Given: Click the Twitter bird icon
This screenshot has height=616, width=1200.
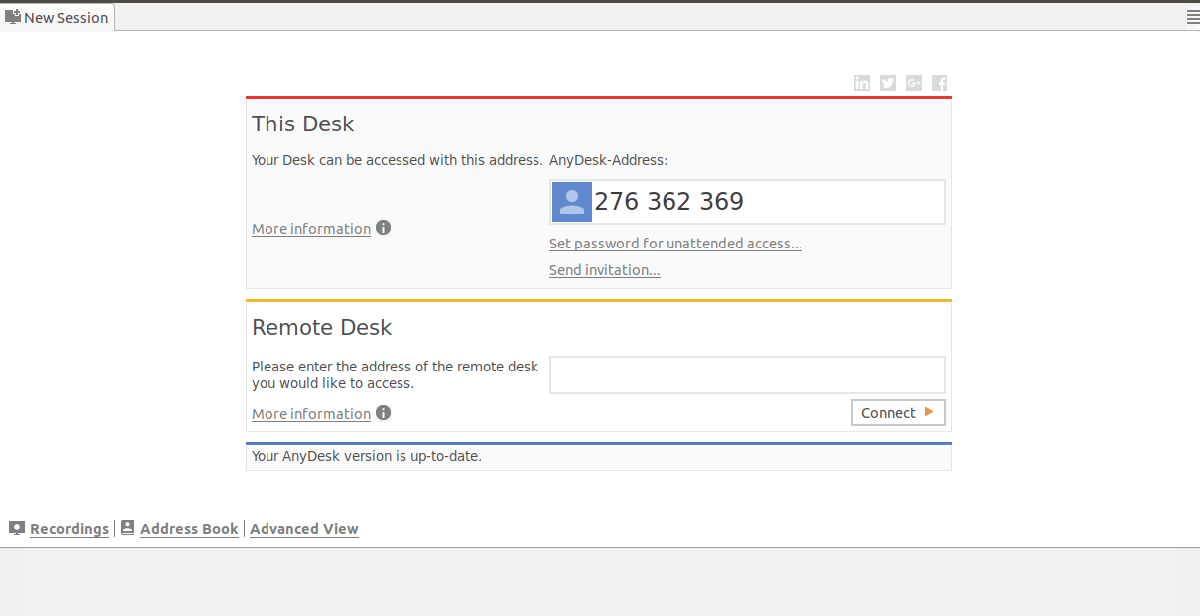Looking at the screenshot, I should [888, 83].
